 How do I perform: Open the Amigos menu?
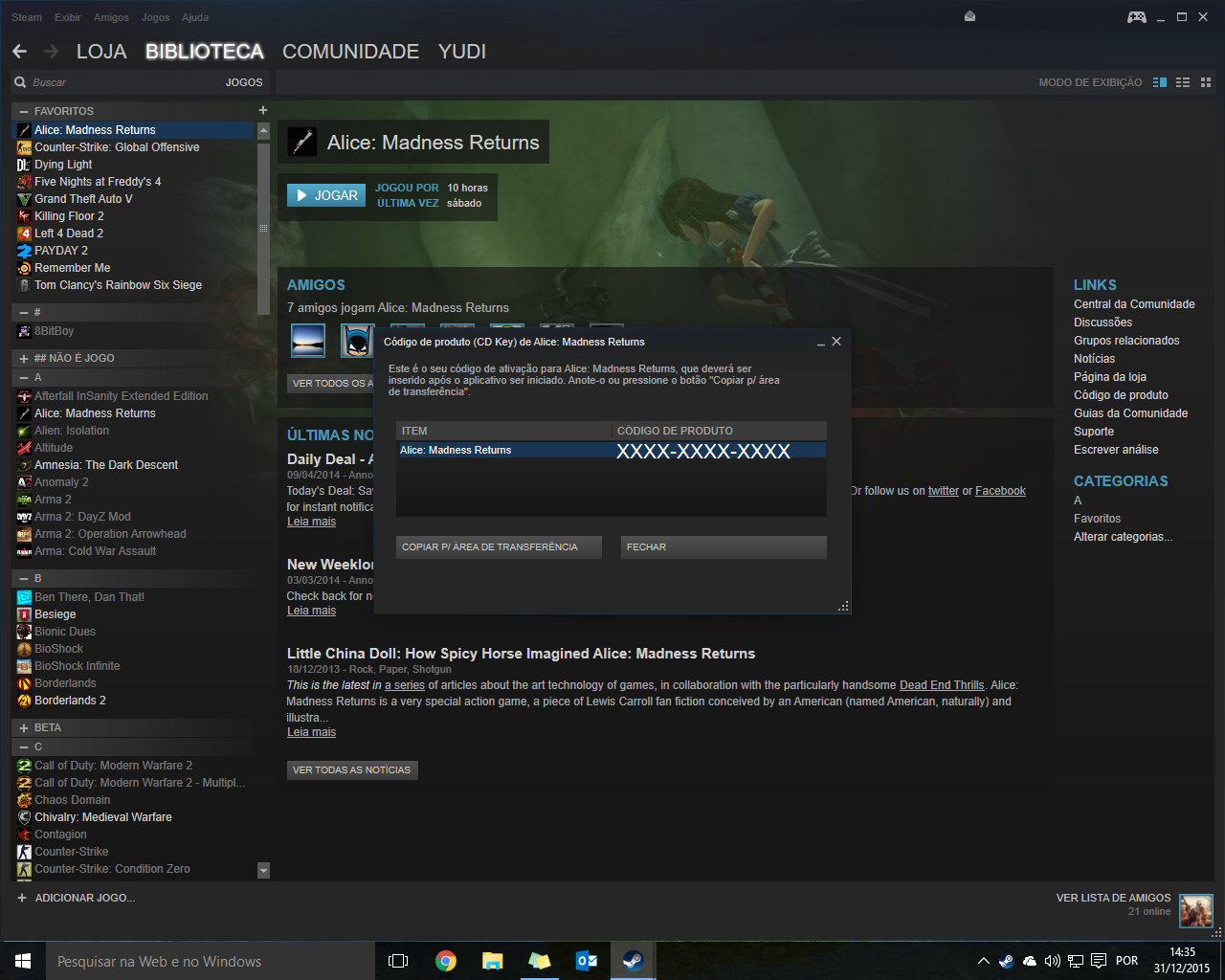111,17
